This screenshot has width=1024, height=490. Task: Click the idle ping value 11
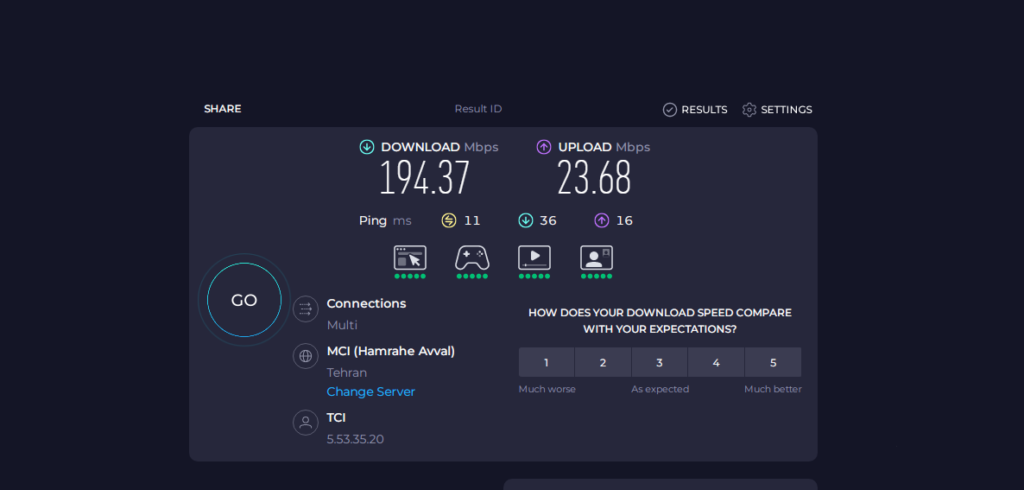coord(472,221)
